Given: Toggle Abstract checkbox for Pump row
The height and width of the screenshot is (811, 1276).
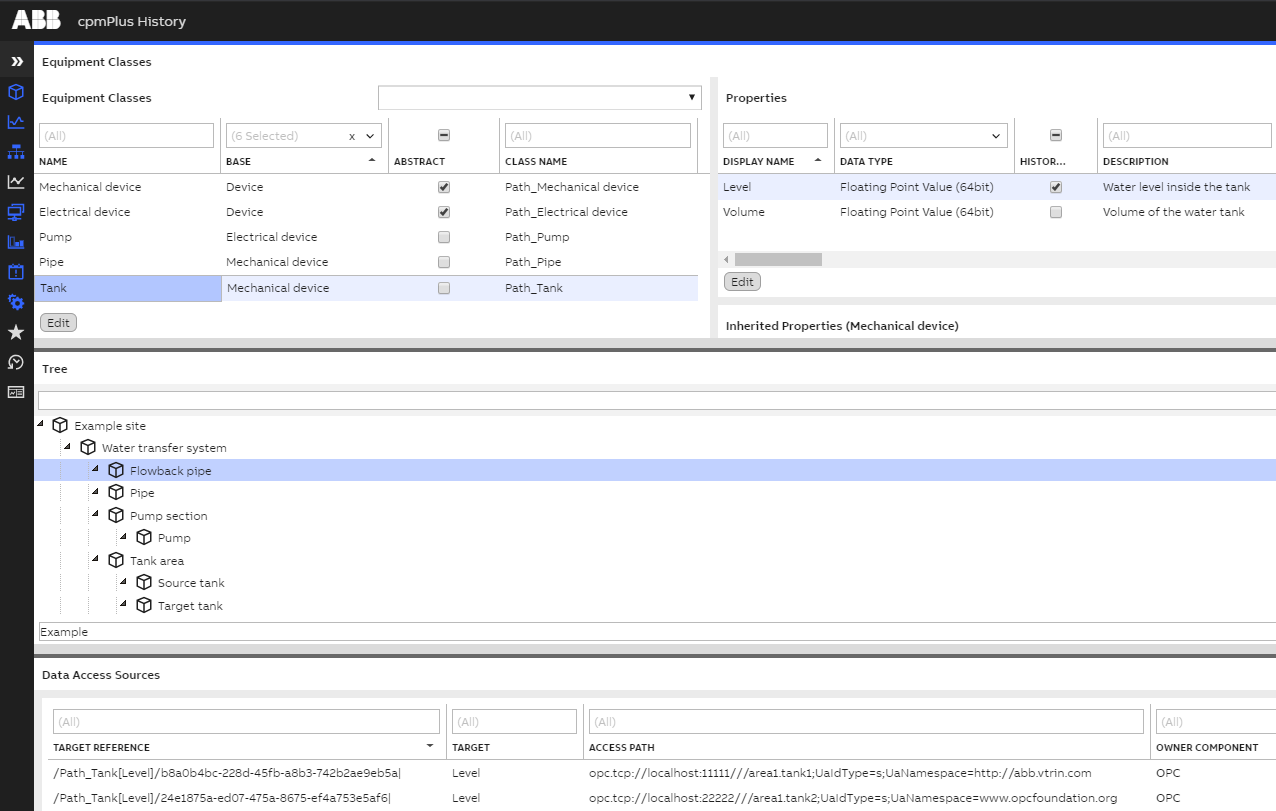Looking at the screenshot, I should [444, 237].
